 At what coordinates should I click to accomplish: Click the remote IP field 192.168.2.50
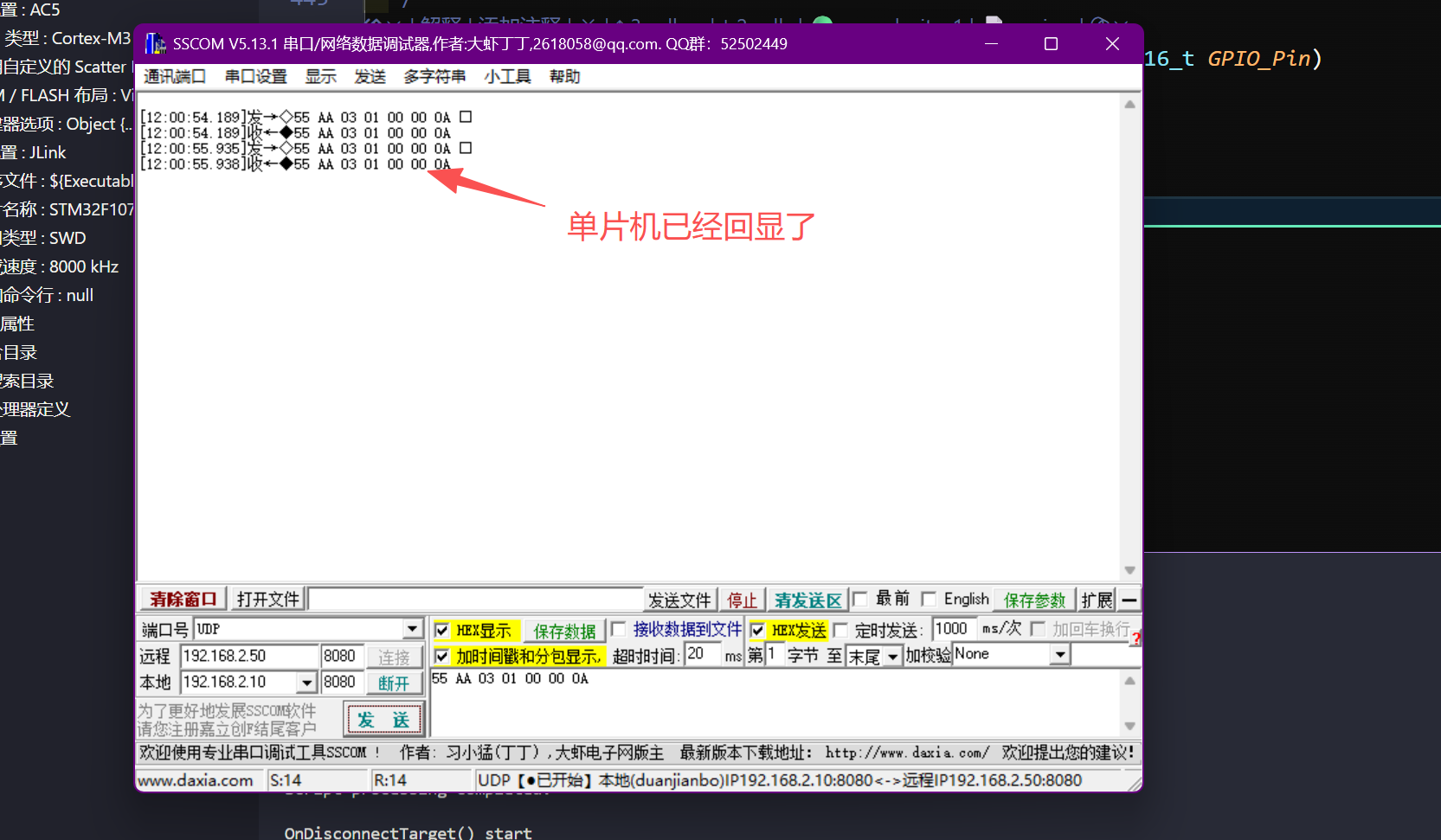tap(249, 657)
